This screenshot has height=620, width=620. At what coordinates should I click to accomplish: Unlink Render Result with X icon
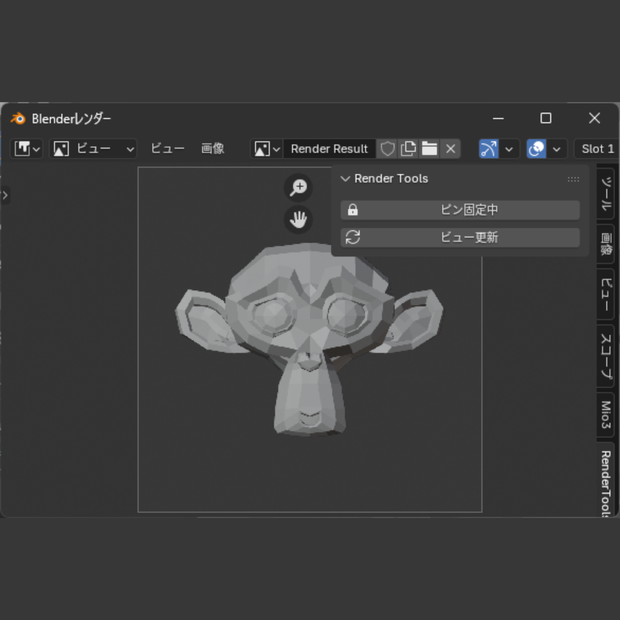pos(450,149)
